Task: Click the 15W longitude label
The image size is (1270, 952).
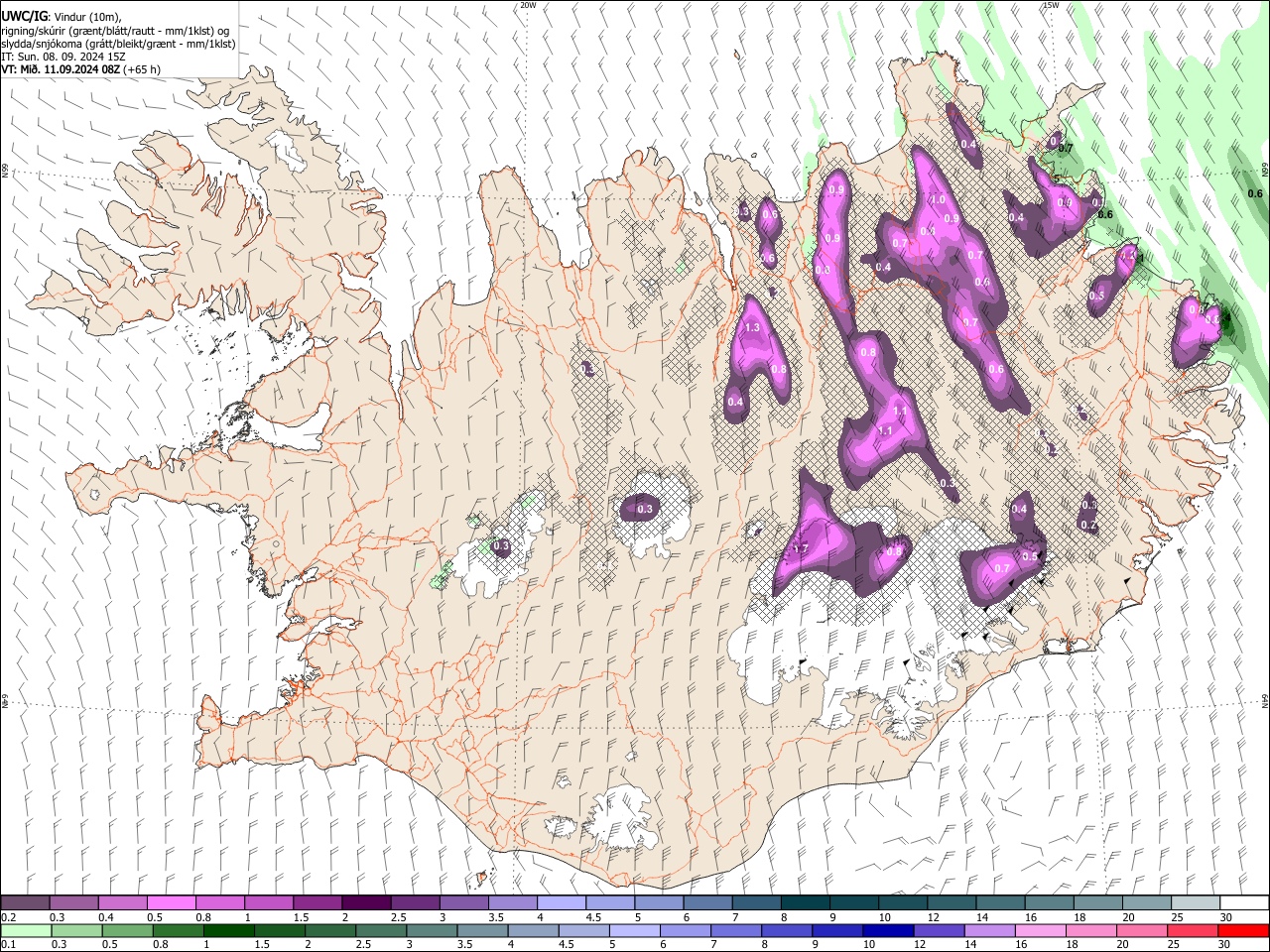Action: click(1051, 5)
